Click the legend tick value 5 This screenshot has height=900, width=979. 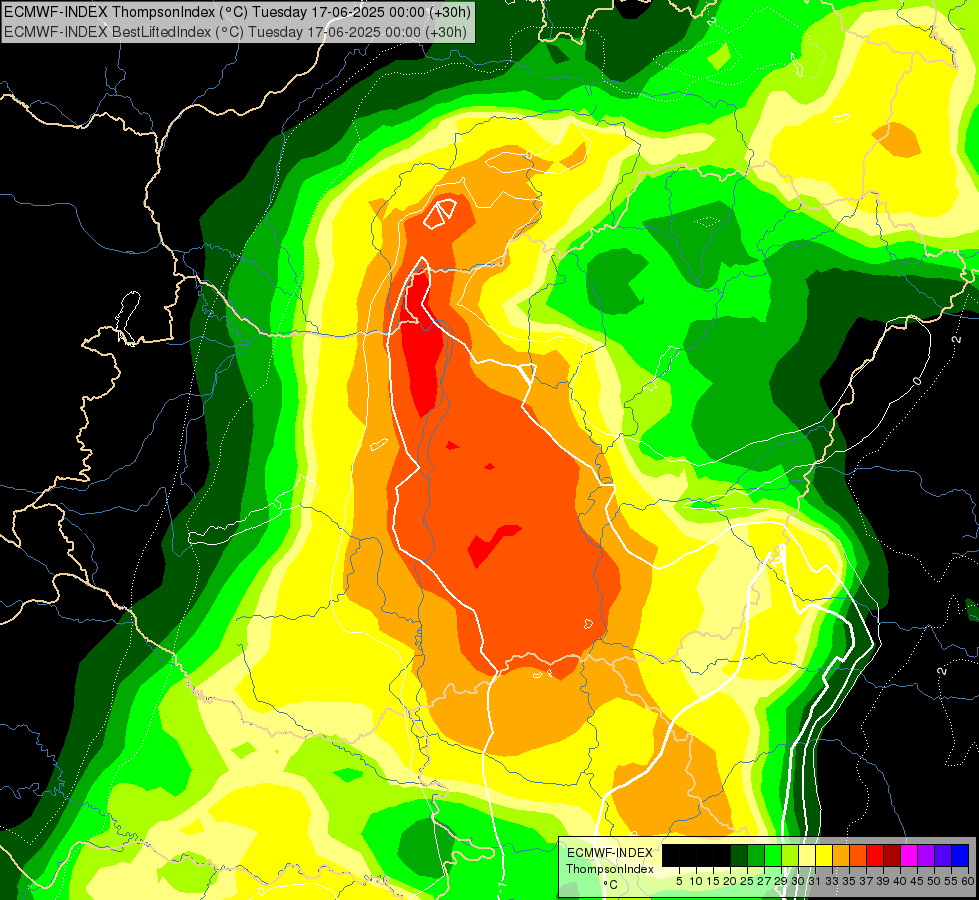tap(679, 881)
